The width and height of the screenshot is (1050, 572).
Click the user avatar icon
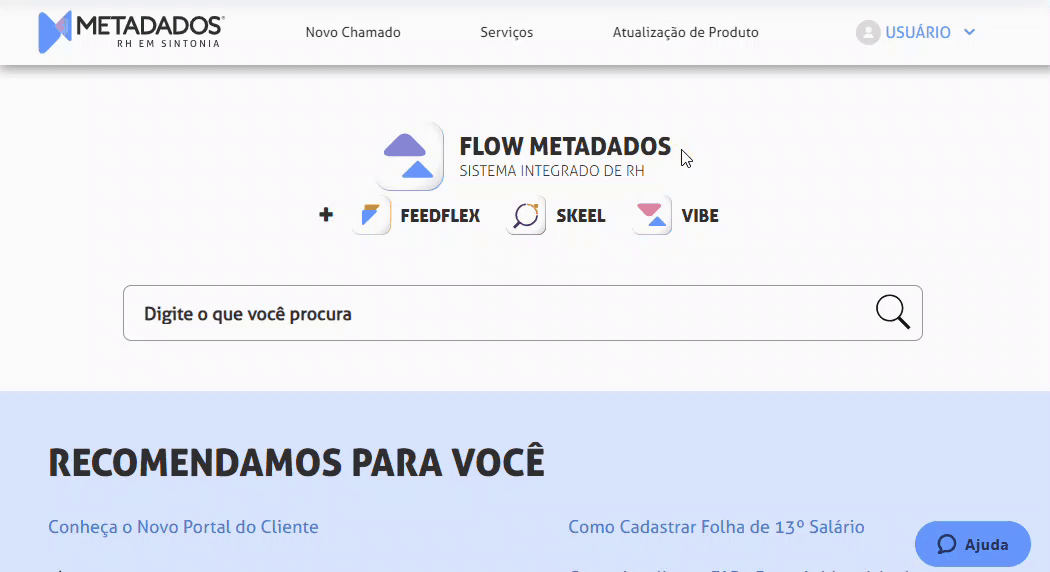(867, 32)
